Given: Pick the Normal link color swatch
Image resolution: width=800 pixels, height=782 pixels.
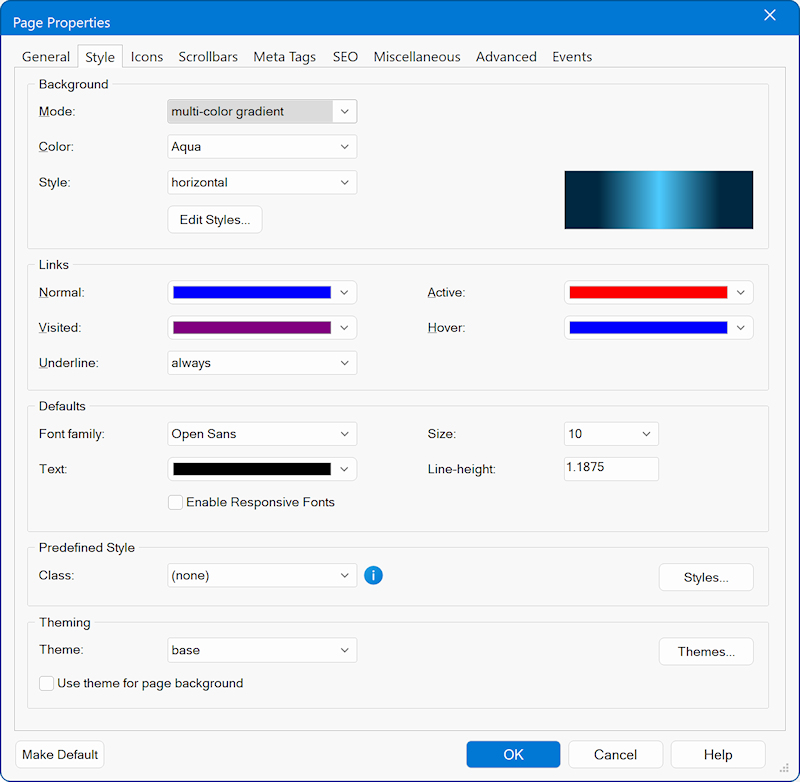Looking at the screenshot, I should (x=252, y=293).
